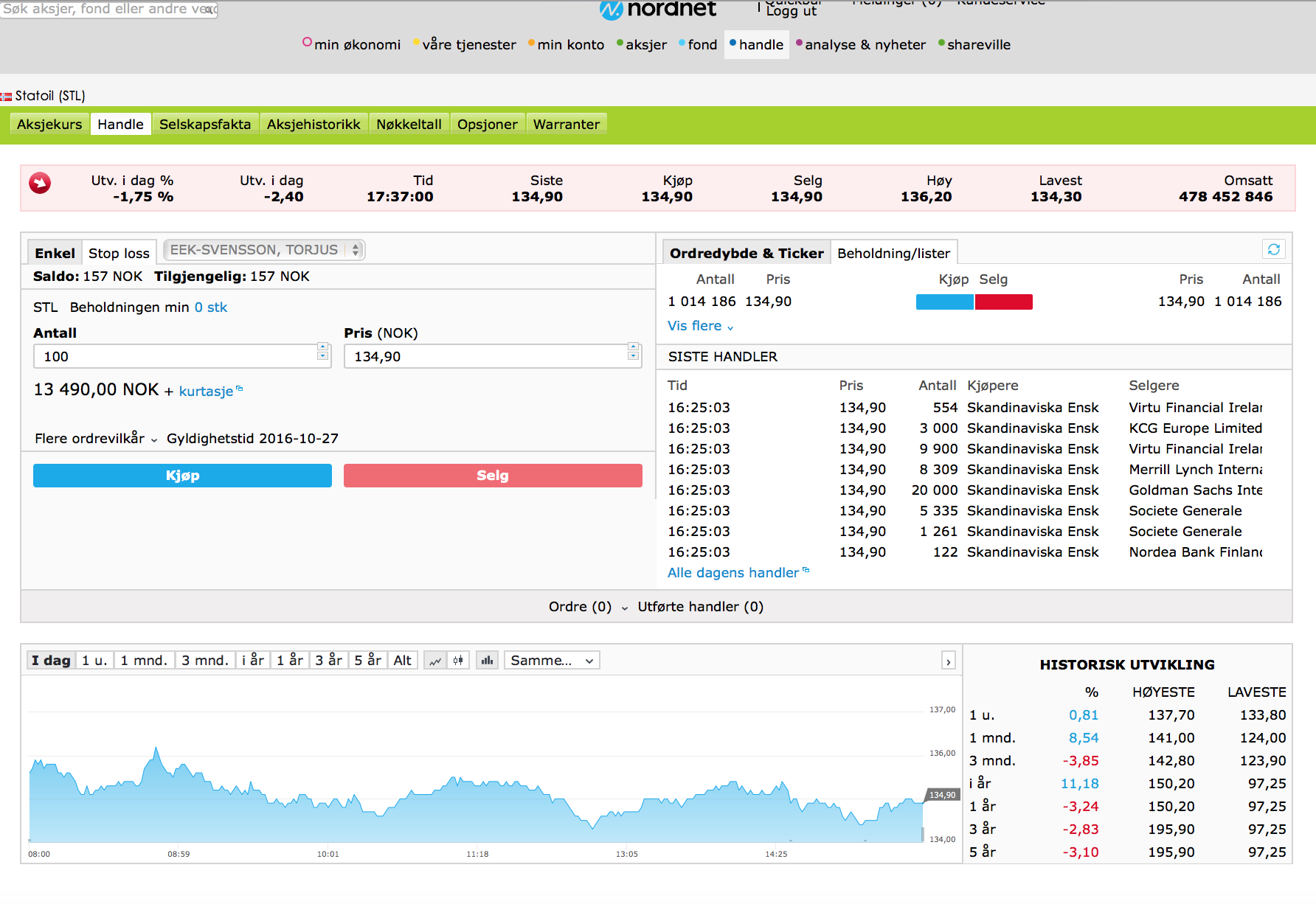
Task: Set chart range to 1 mnd.
Action: (x=144, y=661)
